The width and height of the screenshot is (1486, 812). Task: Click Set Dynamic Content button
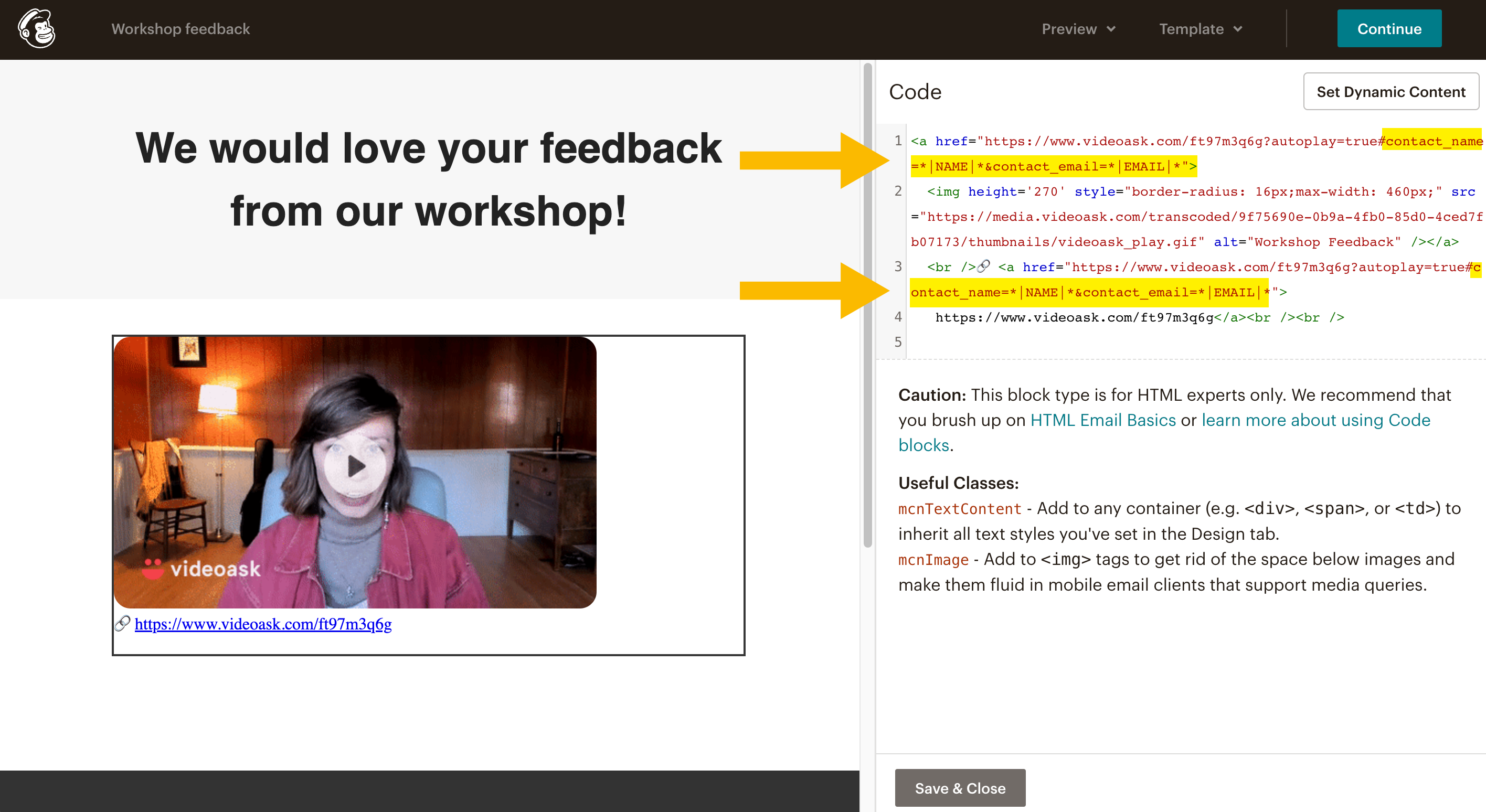tap(1391, 92)
